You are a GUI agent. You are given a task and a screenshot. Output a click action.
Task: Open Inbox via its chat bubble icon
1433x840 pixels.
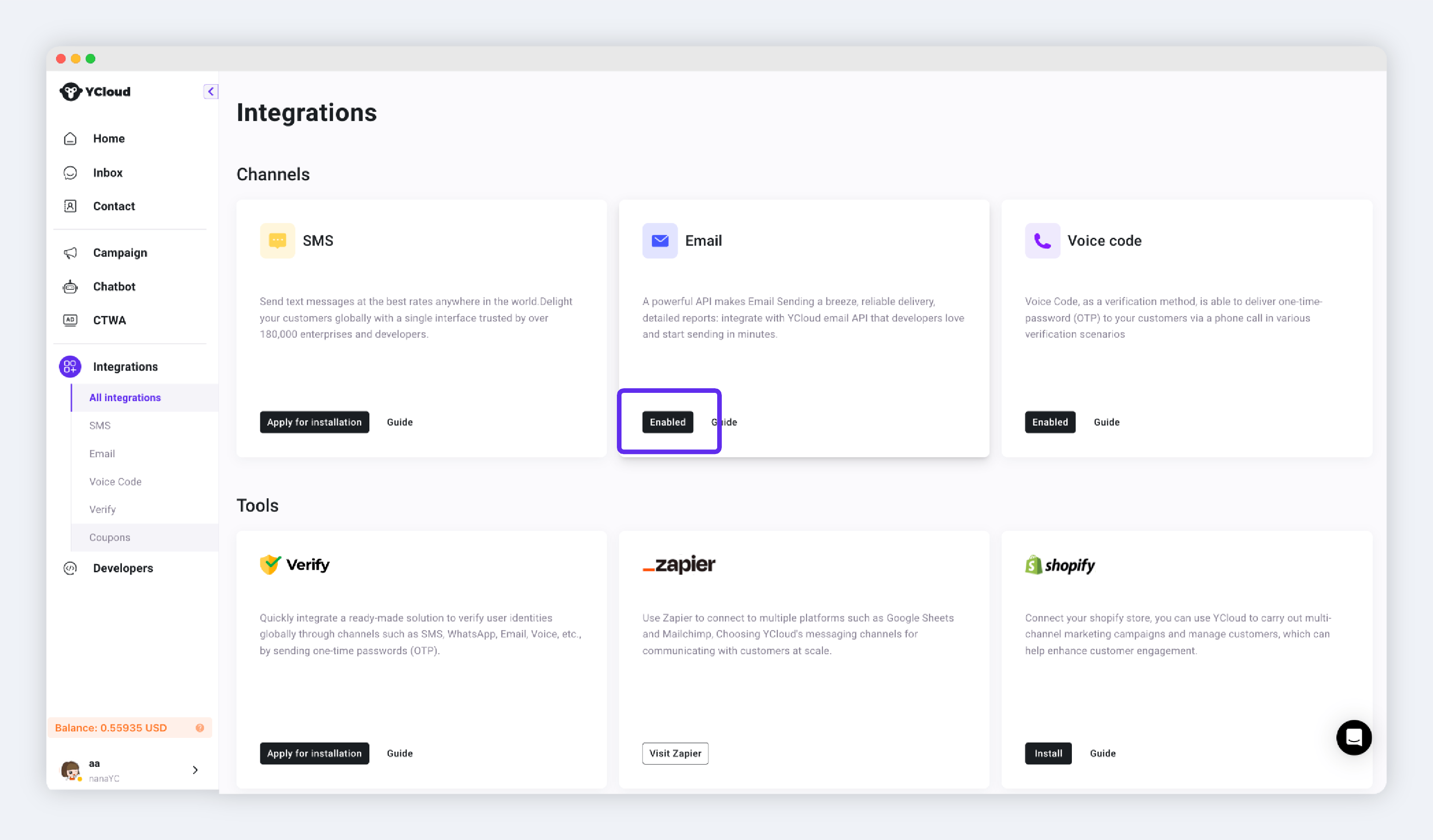70,173
